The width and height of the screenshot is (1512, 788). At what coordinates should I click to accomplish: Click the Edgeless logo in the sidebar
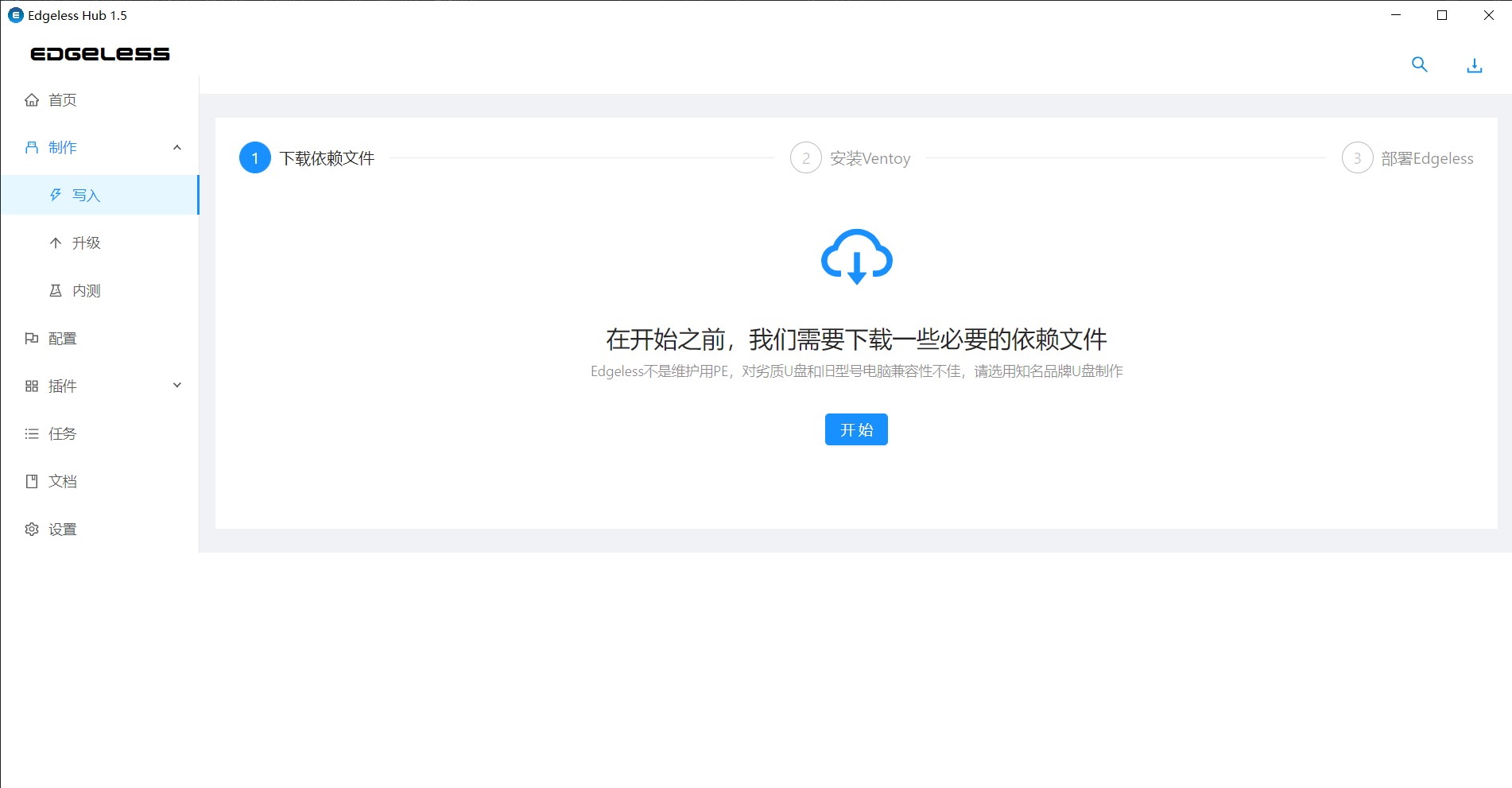[x=100, y=54]
